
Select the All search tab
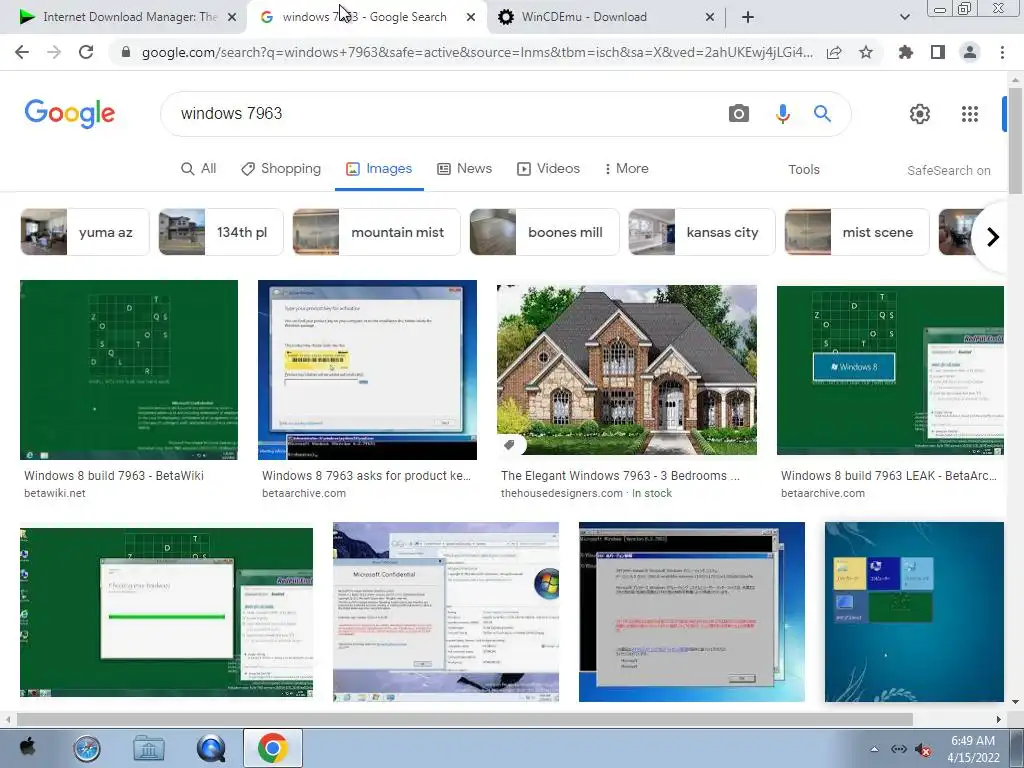199,168
